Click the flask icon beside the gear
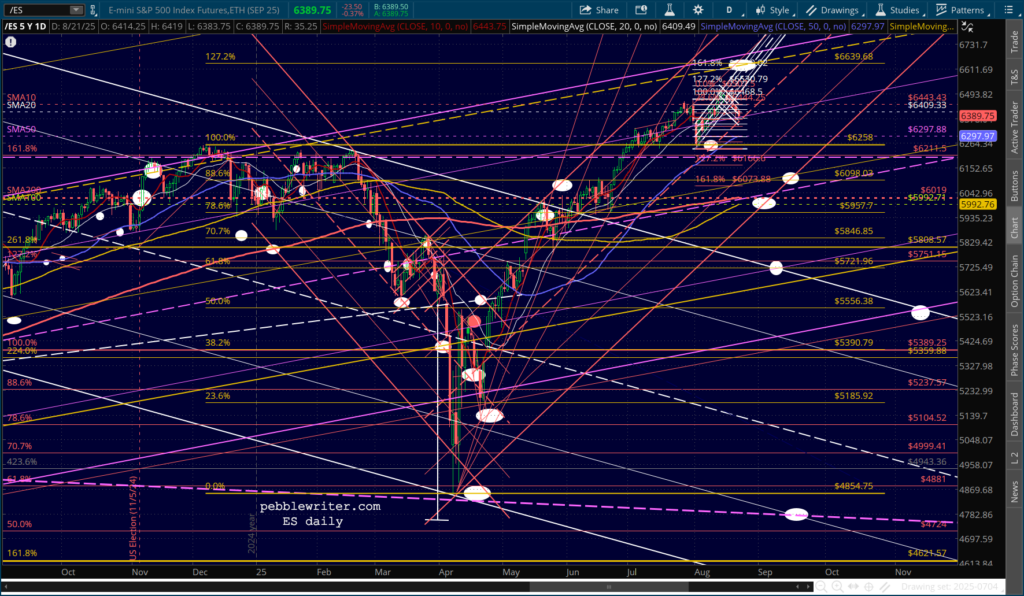This screenshot has width=1024, height=596. coord(669,10)
